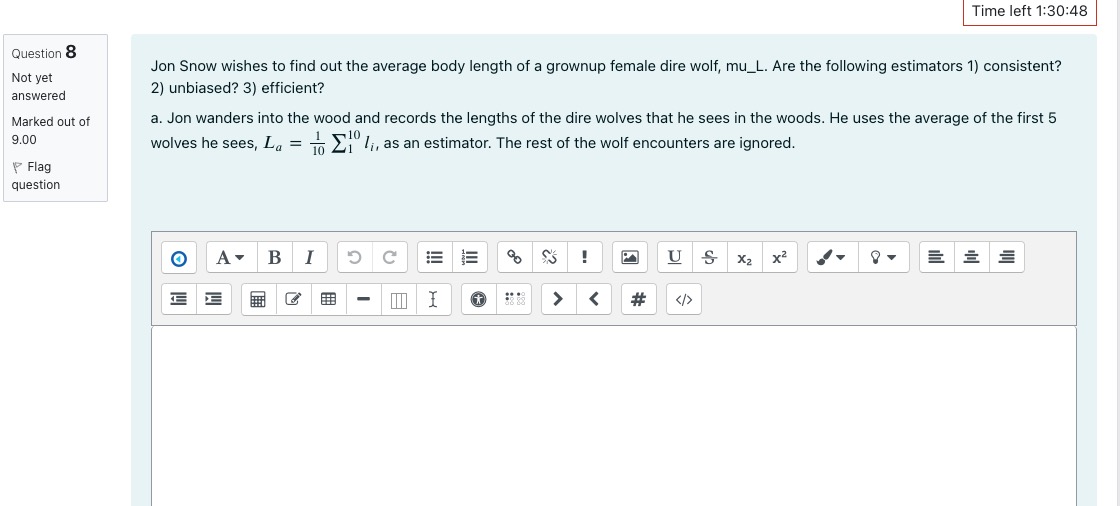Outdent the paragraph
The width and height of the screenshot is (1120, 506).
coord(179,299)
